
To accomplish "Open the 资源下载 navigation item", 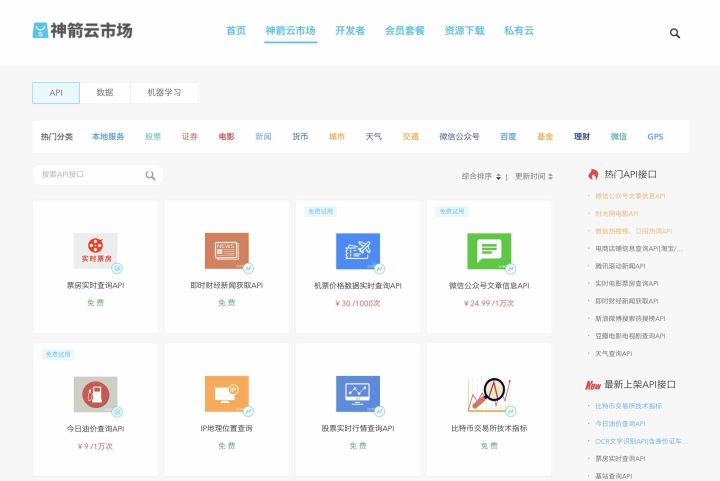I will [x=464, y=31].
